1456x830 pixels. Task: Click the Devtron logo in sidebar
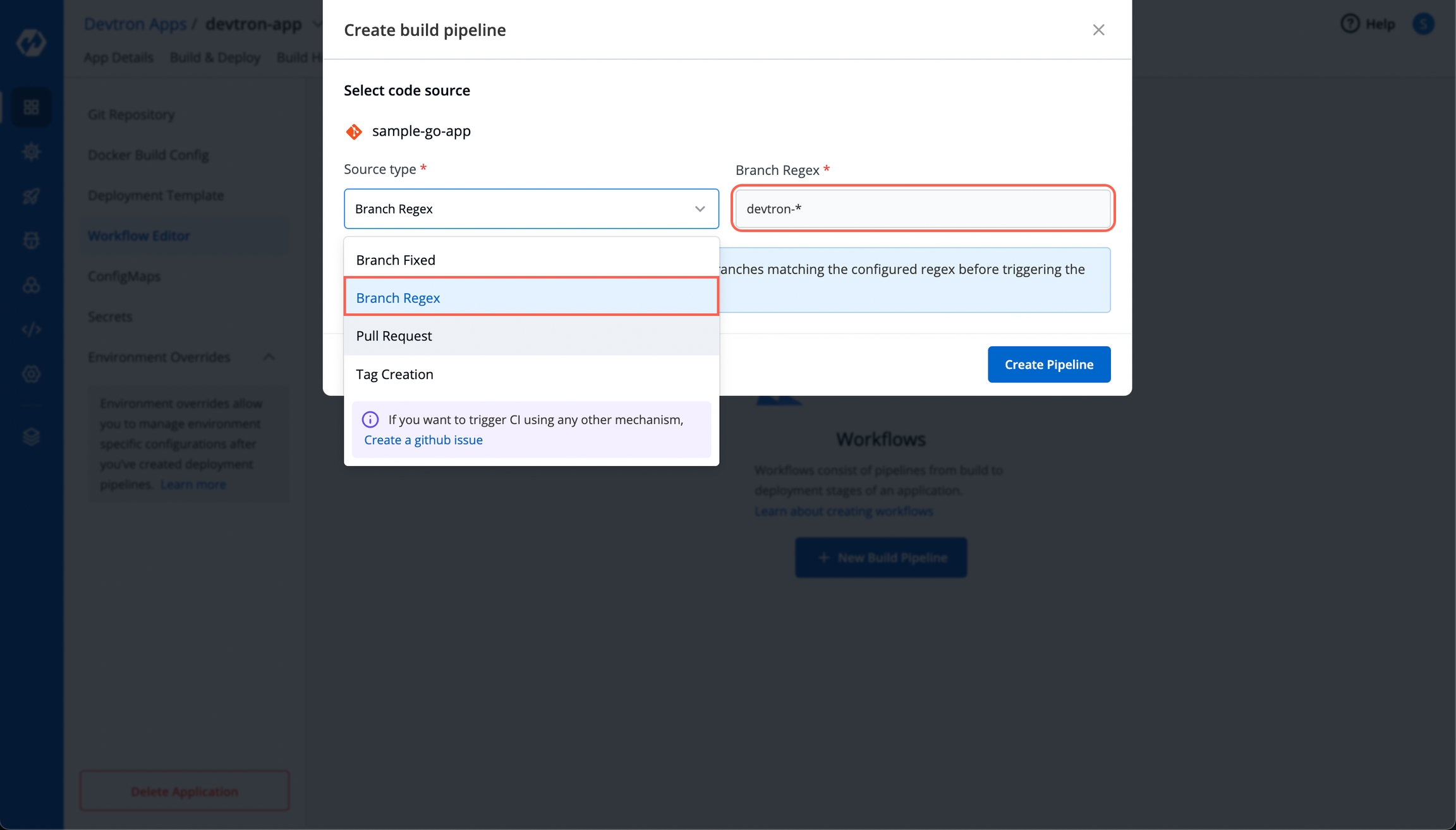tap(31, 42)
